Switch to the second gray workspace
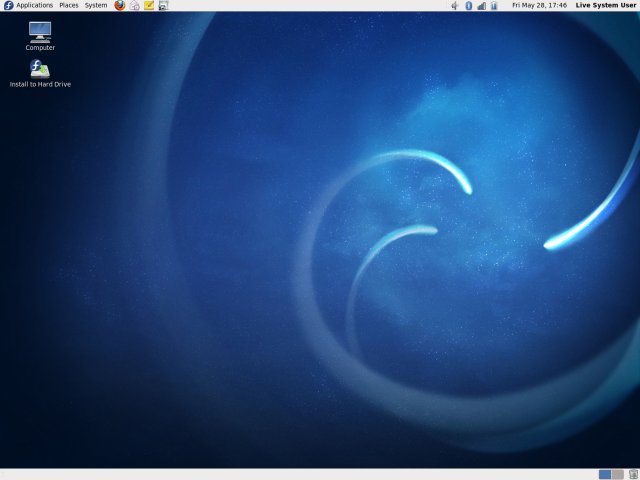Image resolution: width=640 pixels, height=480 pixels. click(x=618, y=475)
